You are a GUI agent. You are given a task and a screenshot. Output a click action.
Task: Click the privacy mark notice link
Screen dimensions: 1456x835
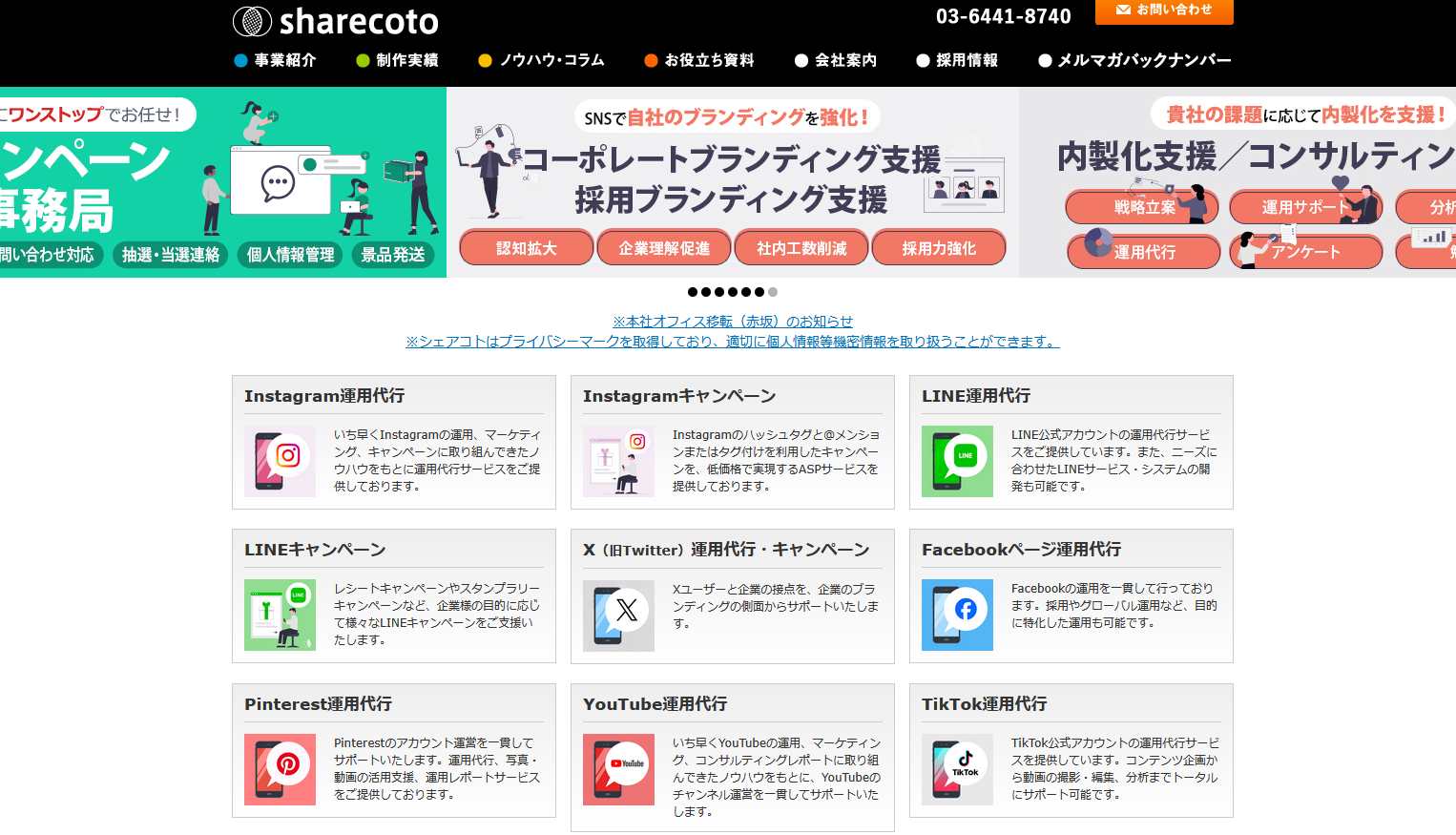tap(733, 342)
